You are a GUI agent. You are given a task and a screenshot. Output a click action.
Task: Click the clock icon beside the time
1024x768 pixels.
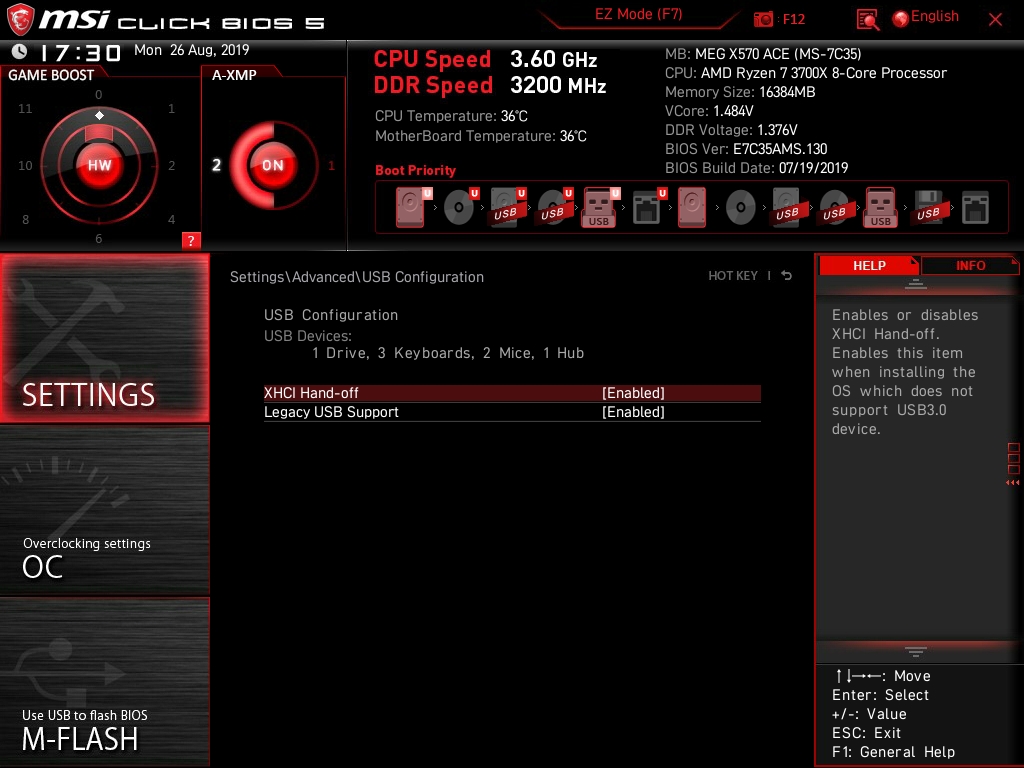point(20,51)
